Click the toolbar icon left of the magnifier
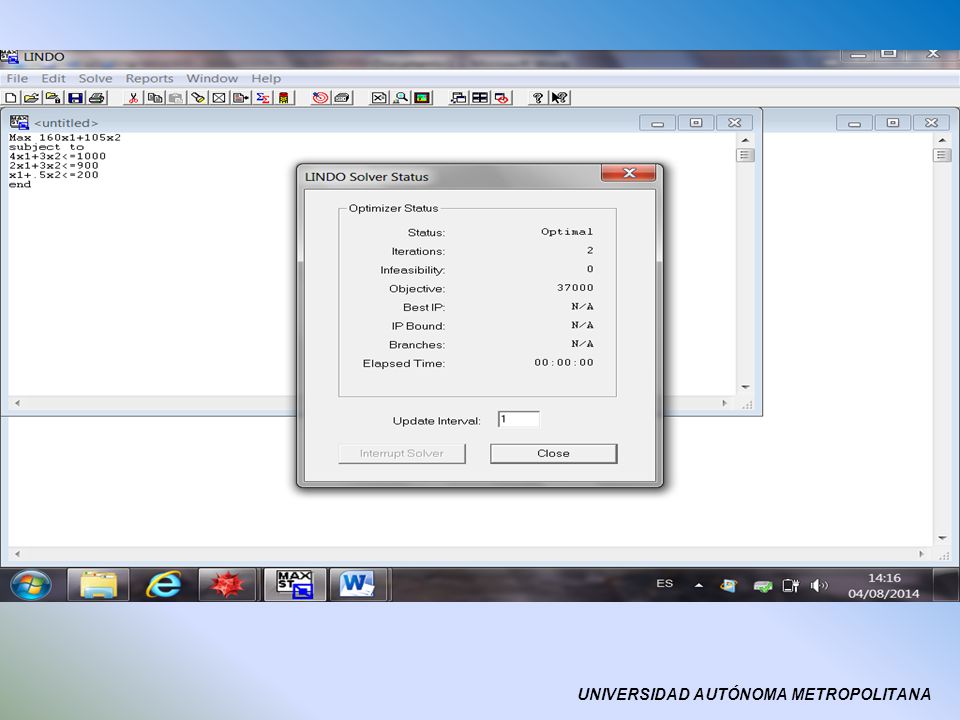Viewport: 960px width, 720px height. (x=379, y=98)
